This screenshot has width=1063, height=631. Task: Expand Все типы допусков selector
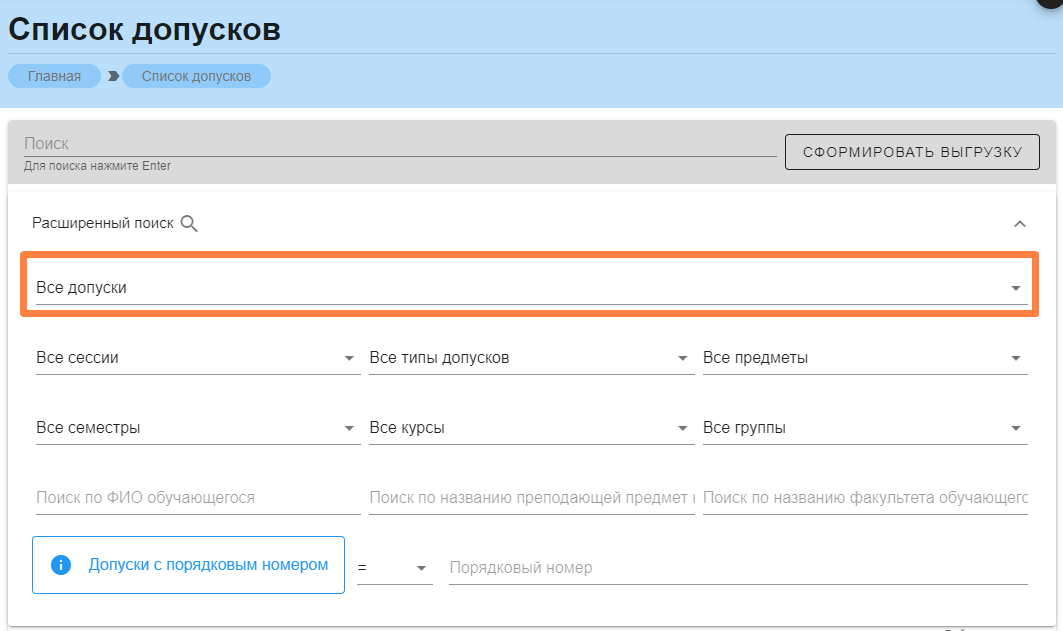click(x=530, y=358)
